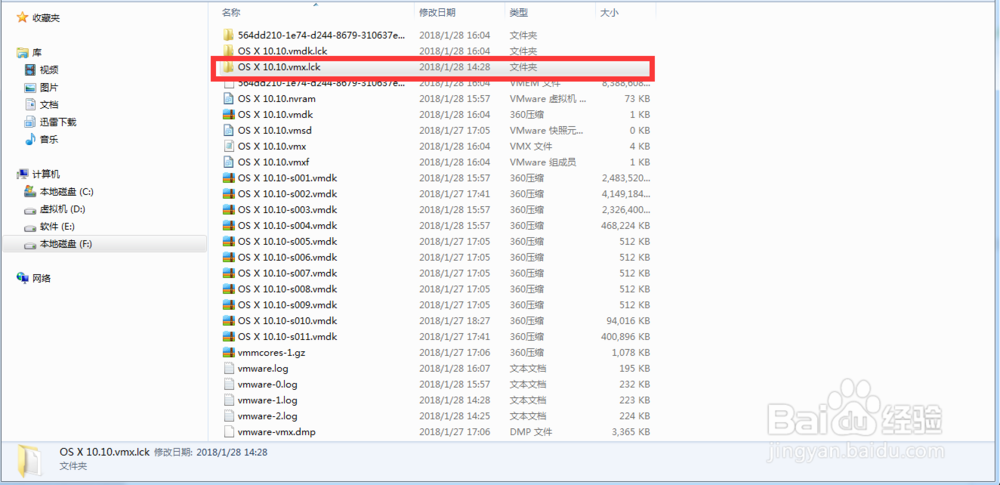This screenshot has height=485, width=1000.
Task: Select the 本地磁盘 (F:) drive icon
Action: 30,244
